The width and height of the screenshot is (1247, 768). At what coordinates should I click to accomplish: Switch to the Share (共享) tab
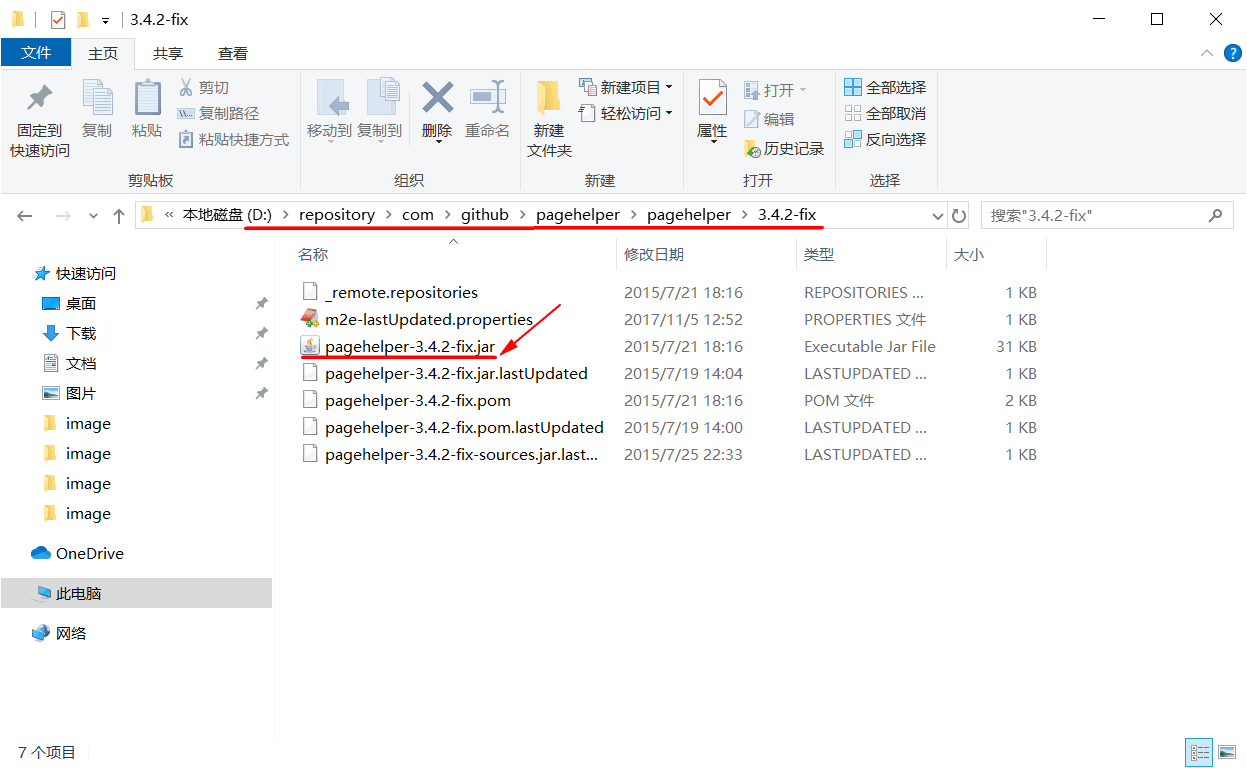168,53
